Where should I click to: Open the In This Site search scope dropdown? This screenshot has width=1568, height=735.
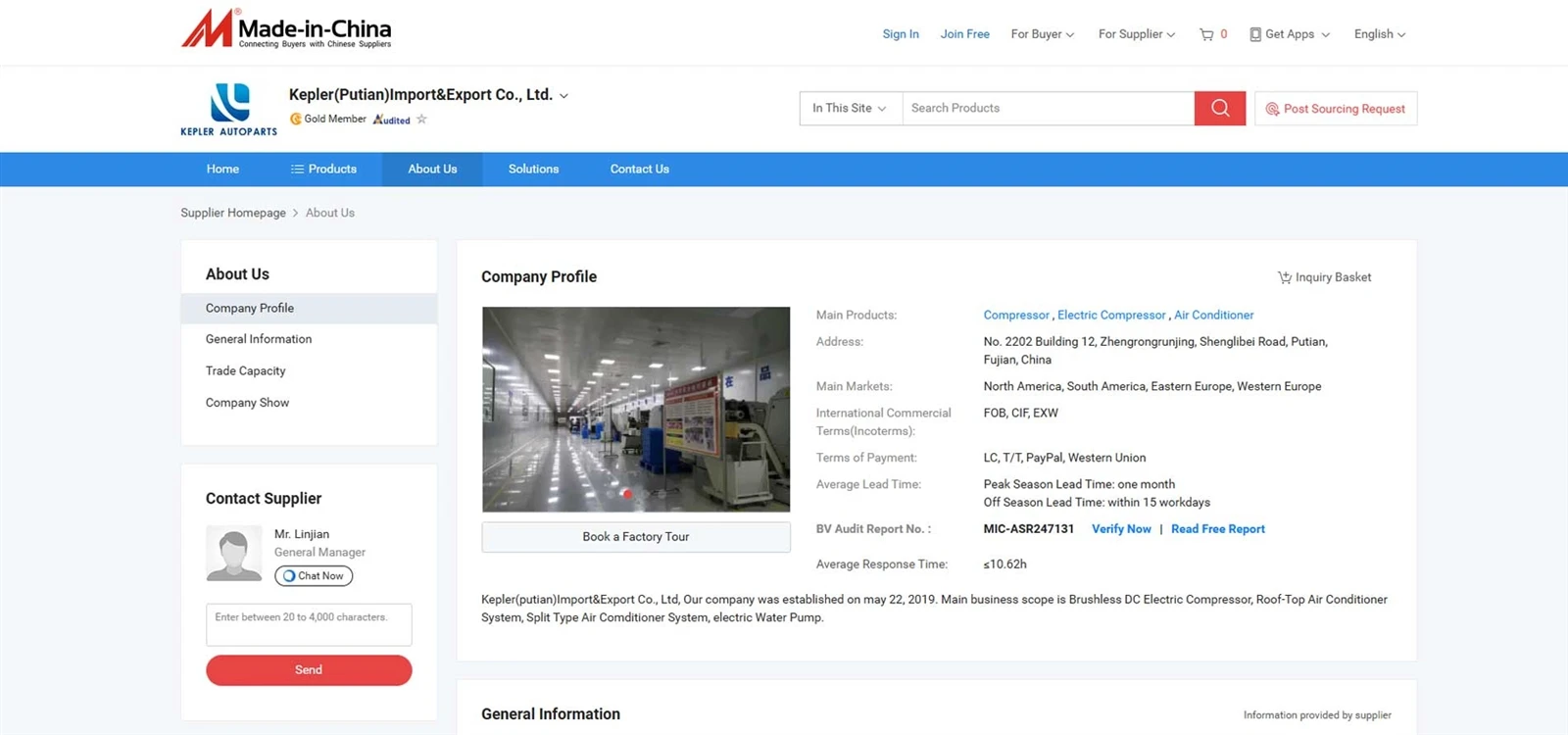[850, 108]
